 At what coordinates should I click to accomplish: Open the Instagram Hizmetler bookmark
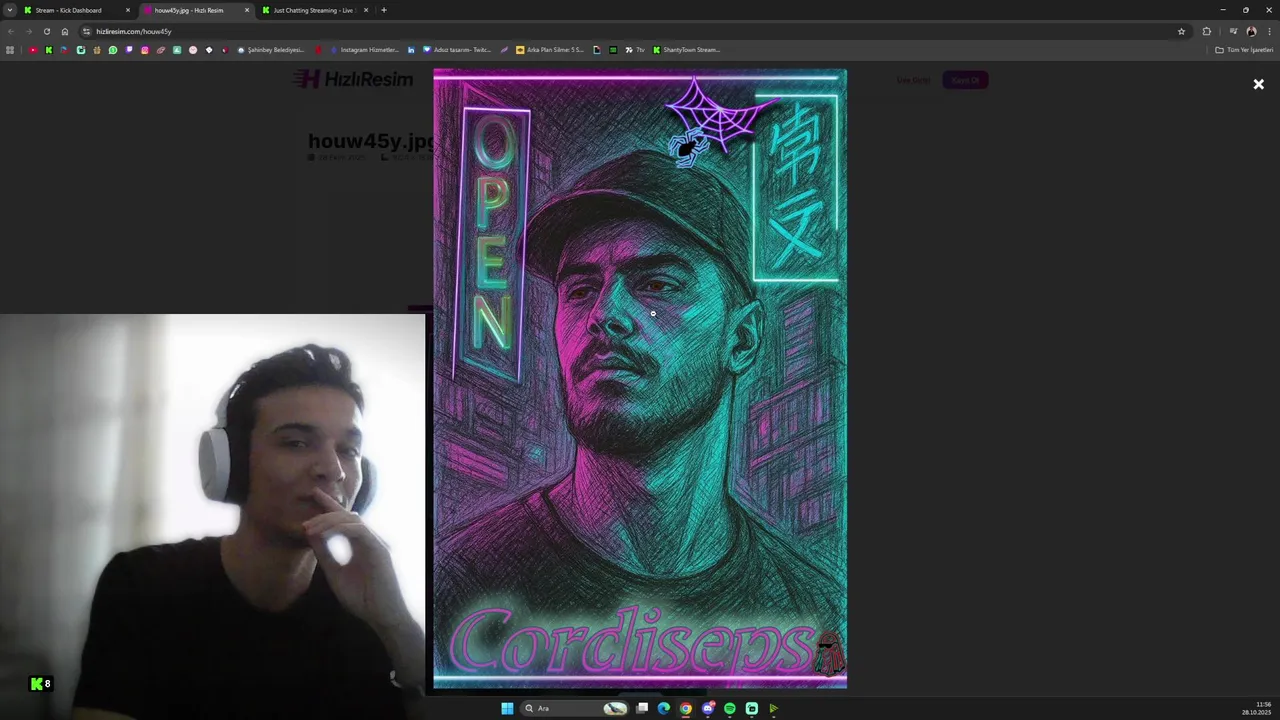[x=364, y=50]
